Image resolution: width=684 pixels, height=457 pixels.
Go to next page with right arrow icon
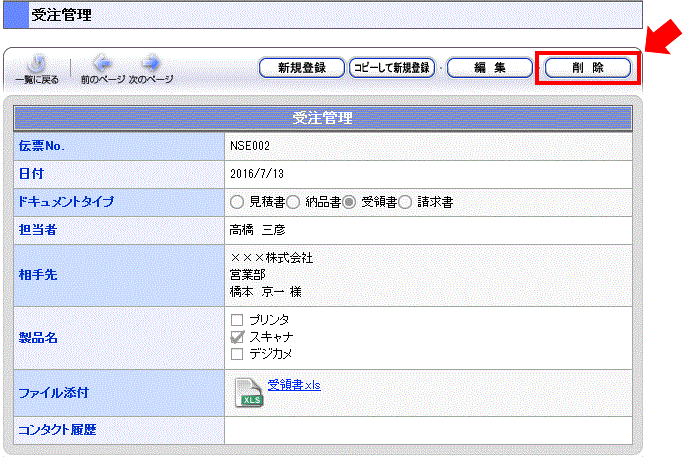tap(151, 64)
